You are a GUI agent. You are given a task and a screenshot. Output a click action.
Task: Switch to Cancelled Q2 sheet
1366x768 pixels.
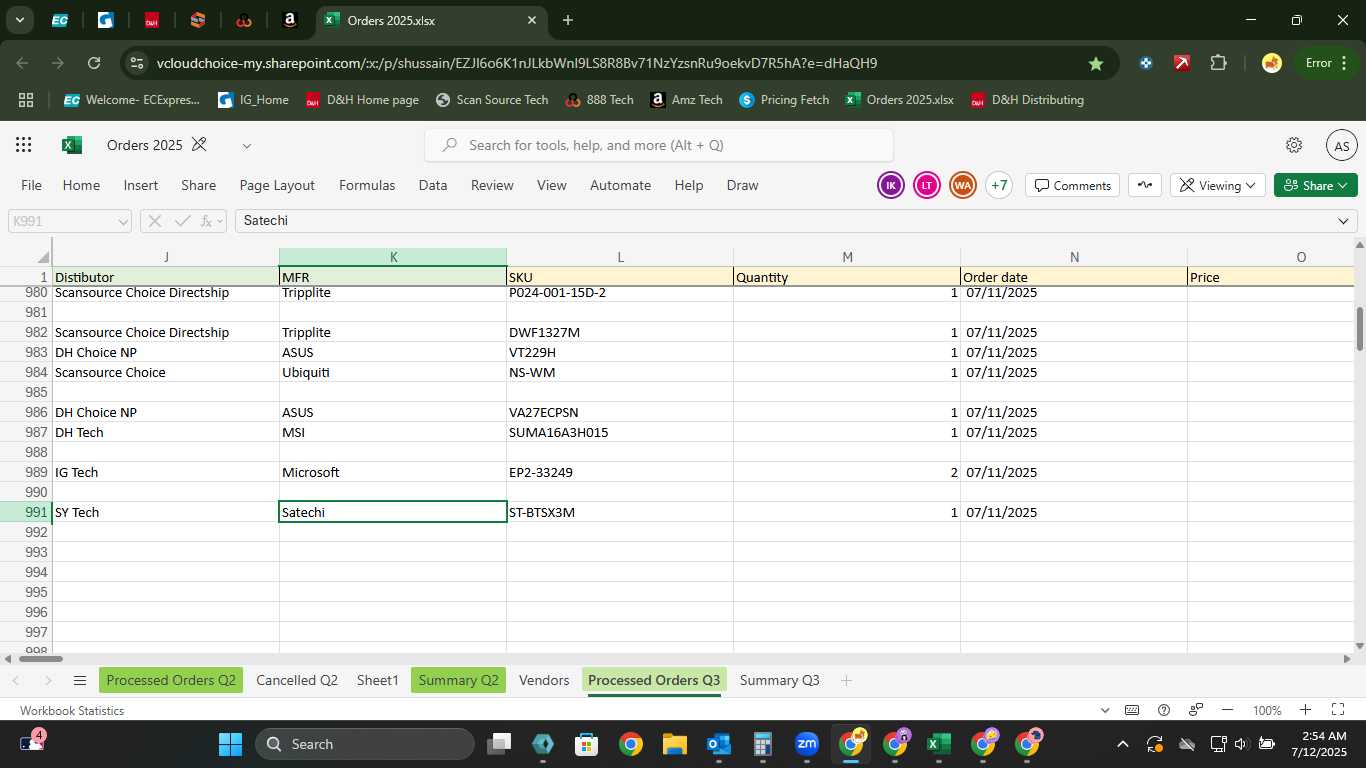297,680
